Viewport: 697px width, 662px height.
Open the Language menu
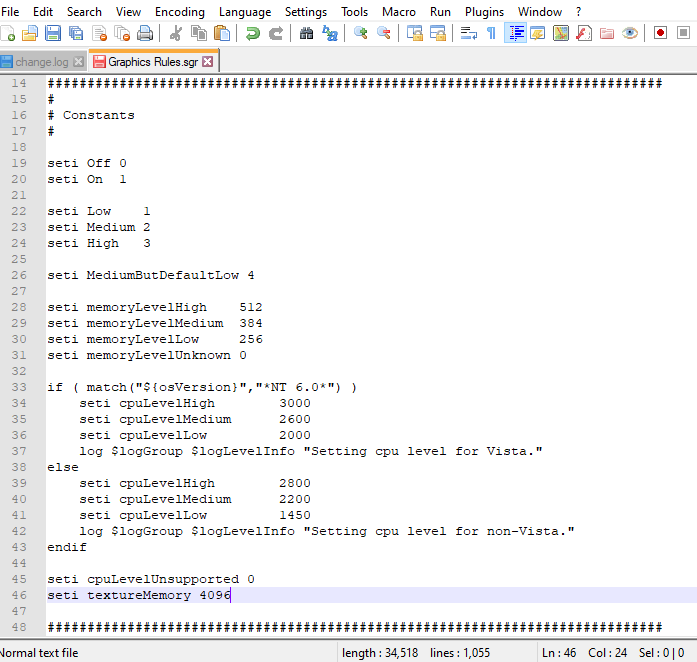(245, 11)
